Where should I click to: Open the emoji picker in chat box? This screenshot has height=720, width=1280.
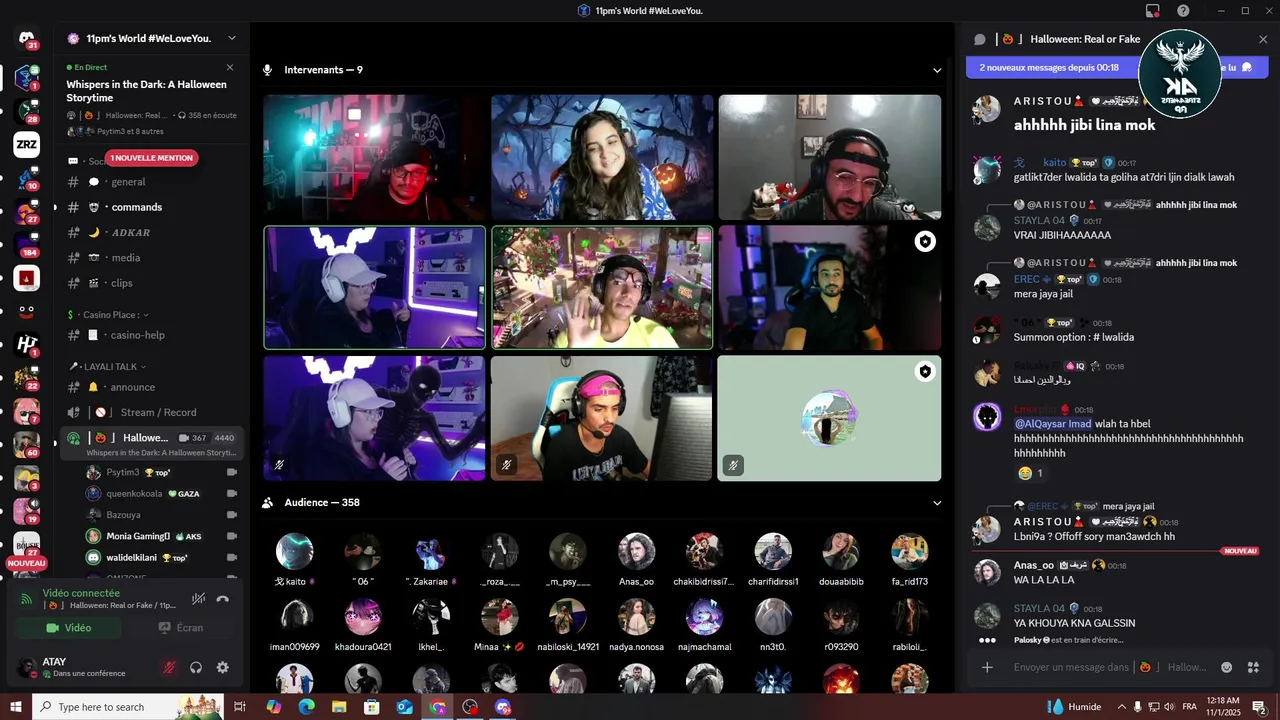(x=1227, y=667)
